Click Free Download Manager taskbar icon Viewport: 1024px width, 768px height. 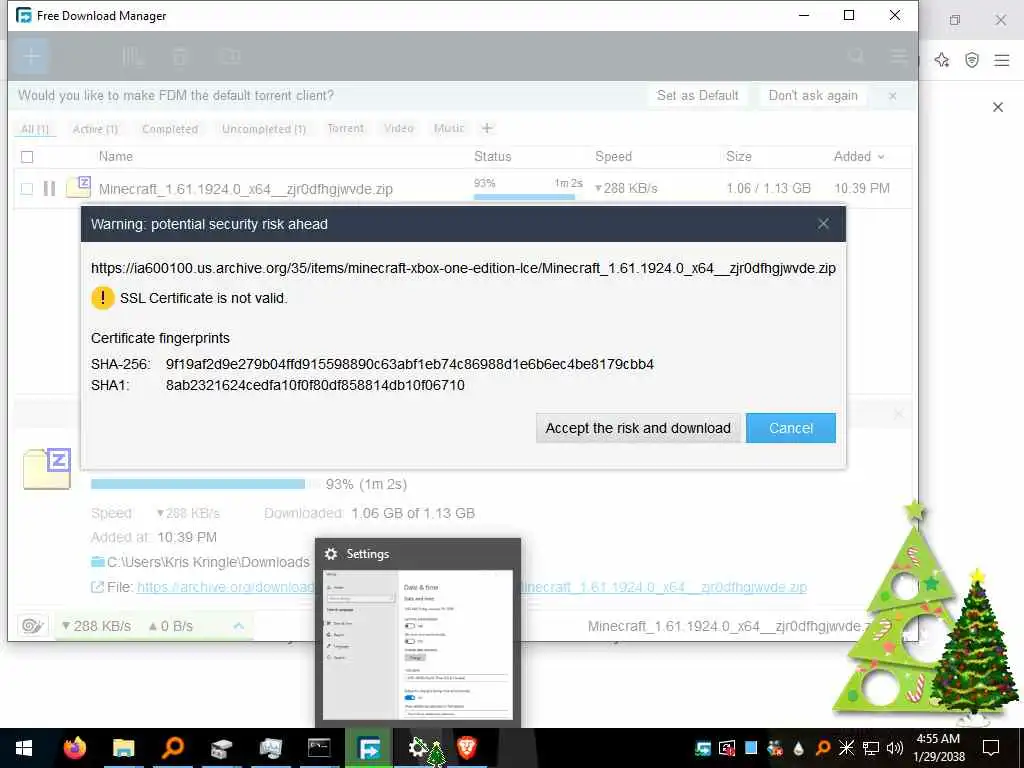click(x=369, y=748)
